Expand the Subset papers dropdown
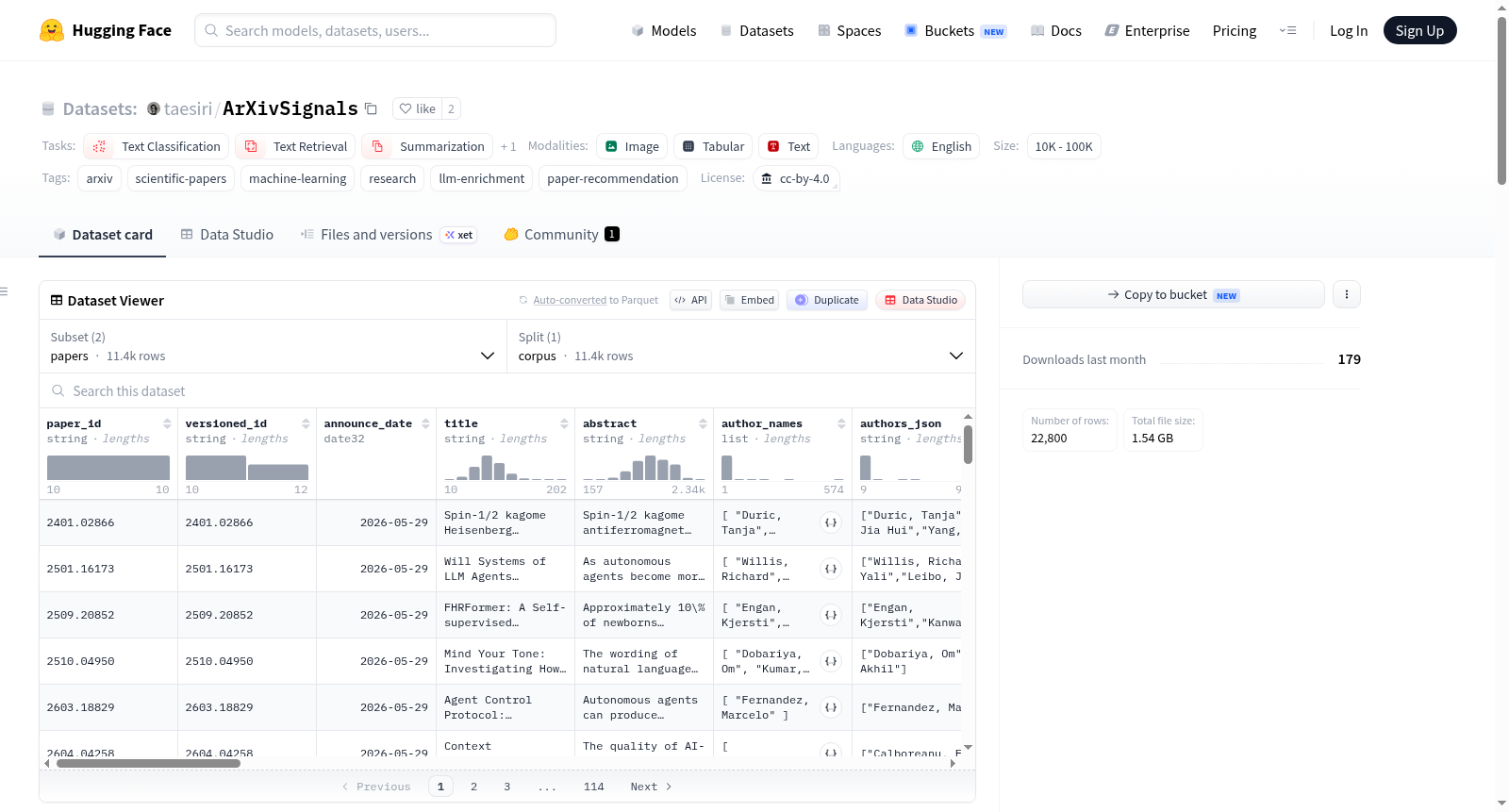Image resolution: width=1509 pixels, height=812 pixels. click(x=273, y=346)
